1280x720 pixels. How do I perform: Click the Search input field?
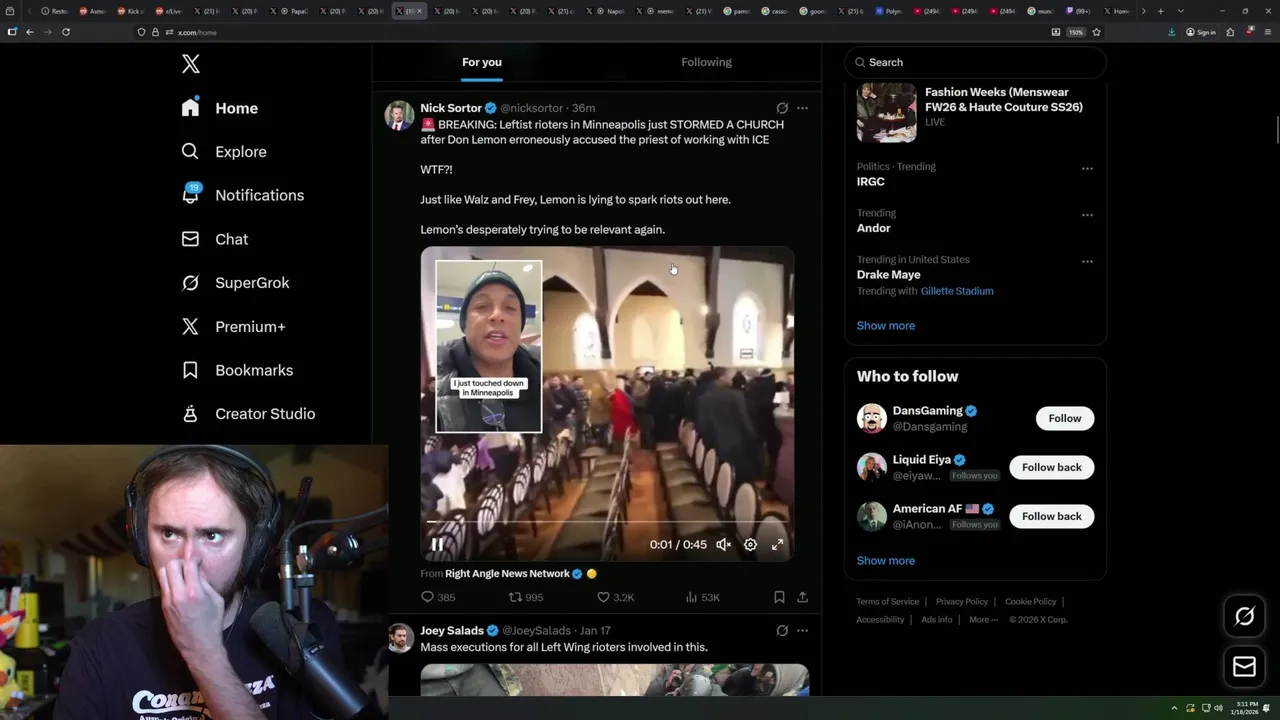[x=975, y=62]
